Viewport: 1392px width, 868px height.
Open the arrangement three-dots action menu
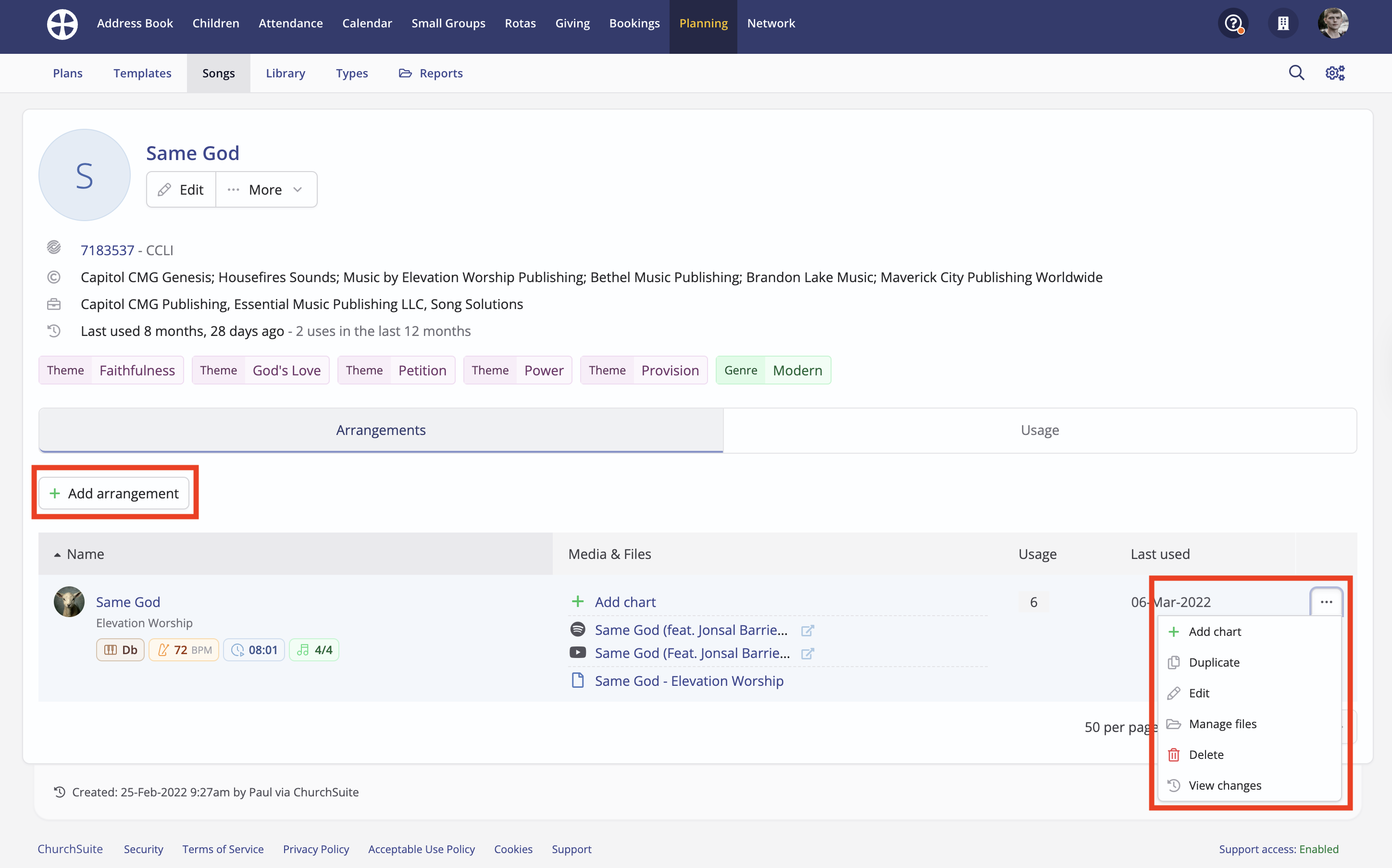coord(1326,602)
